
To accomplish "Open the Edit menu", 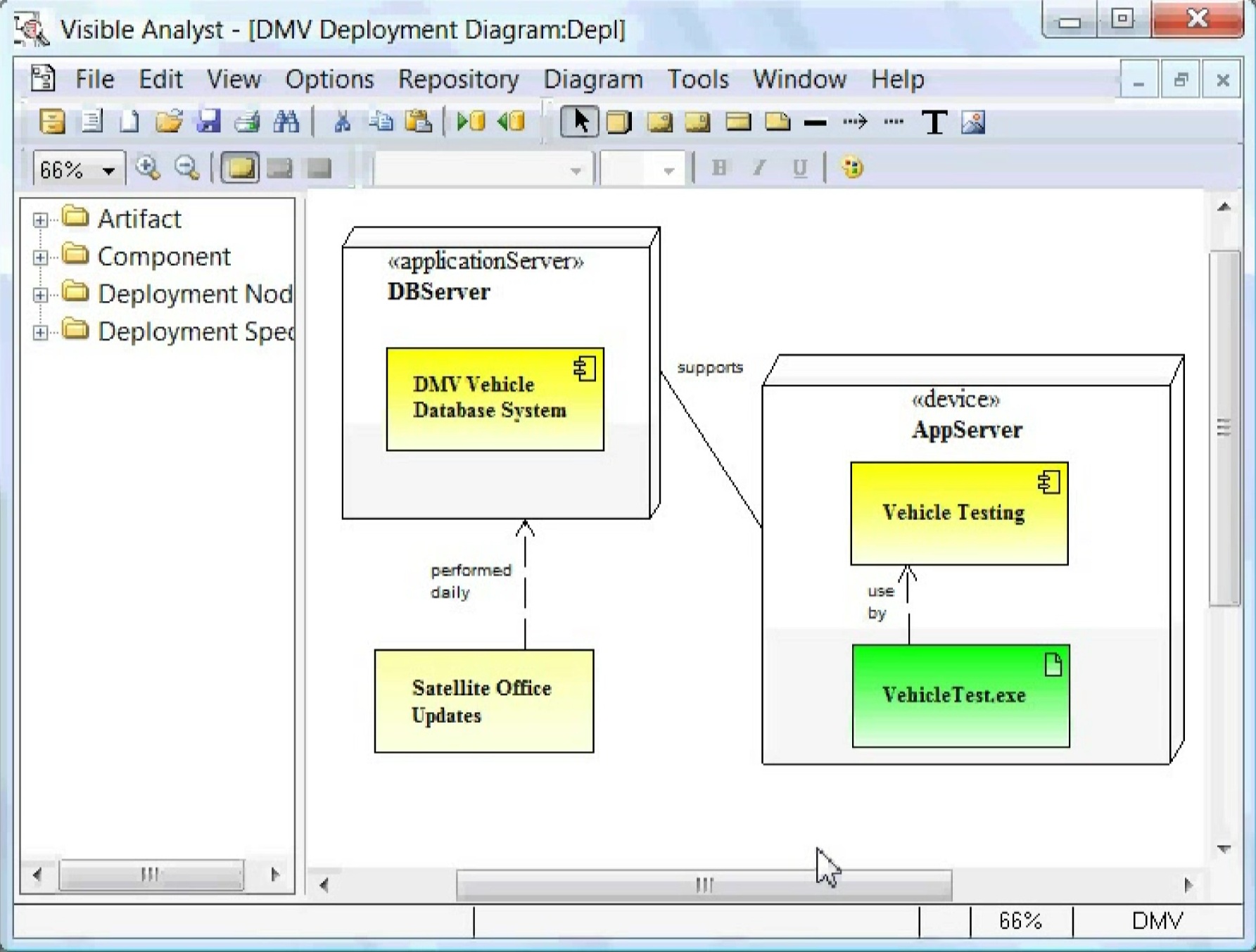I will [x=160, y=79].
